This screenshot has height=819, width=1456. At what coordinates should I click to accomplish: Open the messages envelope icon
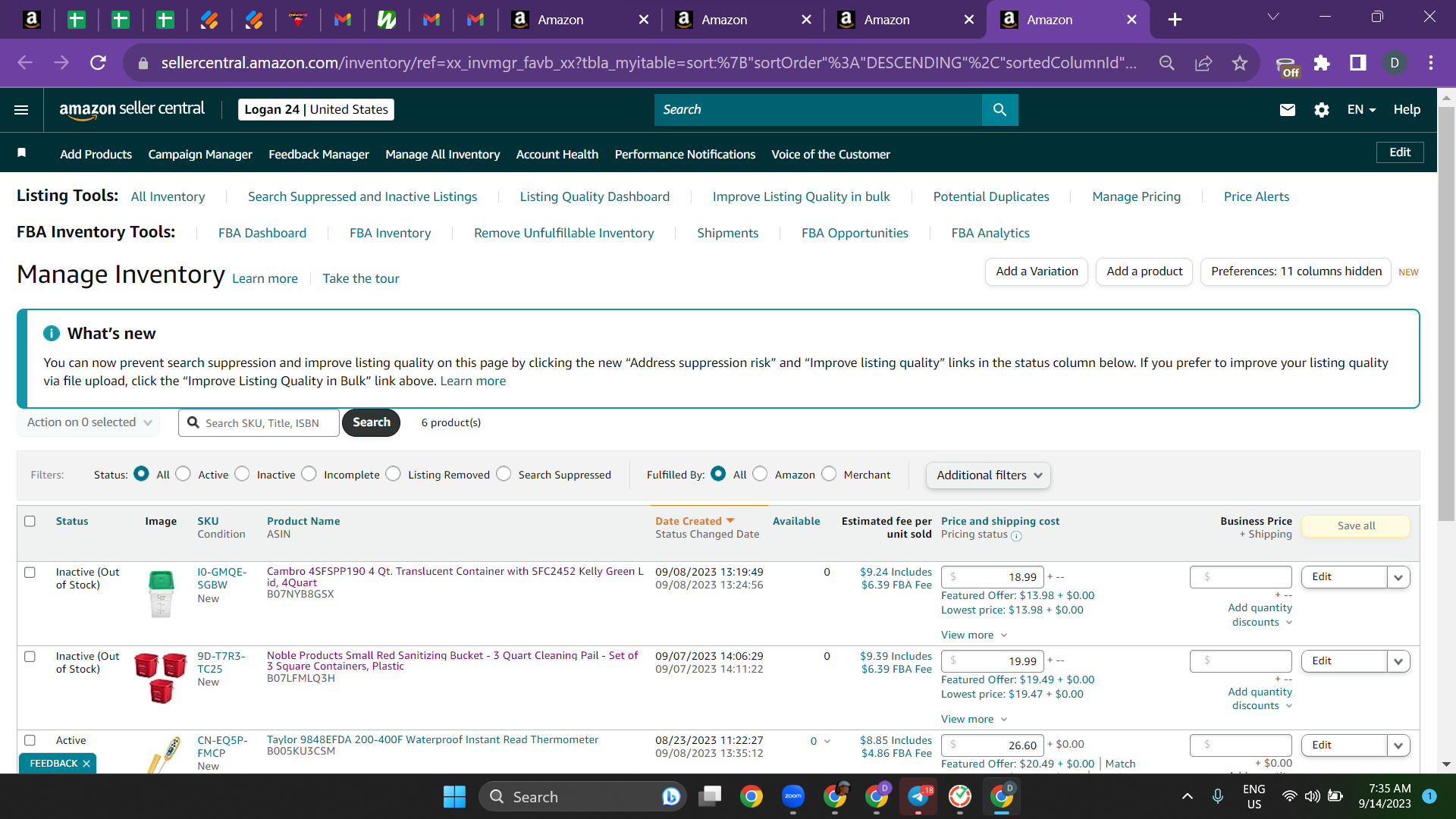pyautogui.click(x=1288, y=110)
